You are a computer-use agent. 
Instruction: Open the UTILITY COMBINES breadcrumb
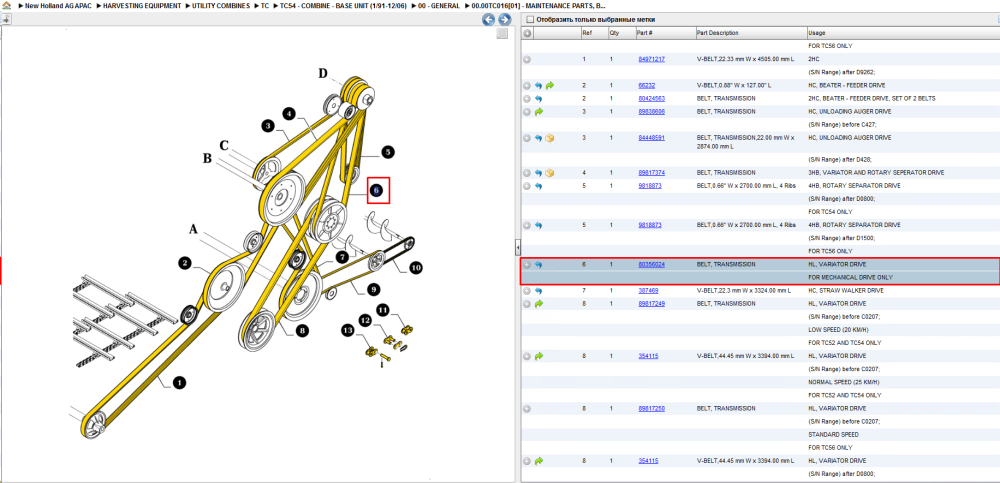click(x=221, y=6)
